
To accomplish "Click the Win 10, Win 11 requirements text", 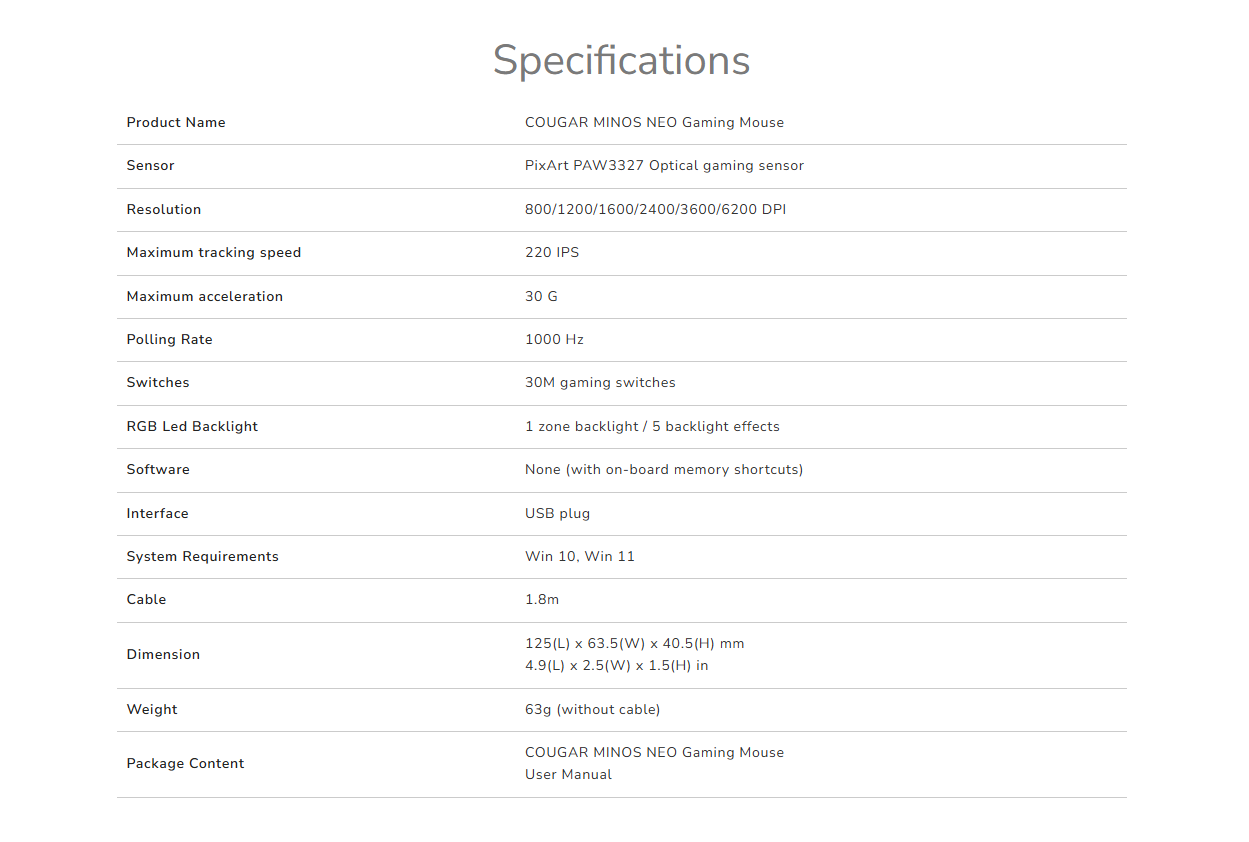I will (580, 557).
